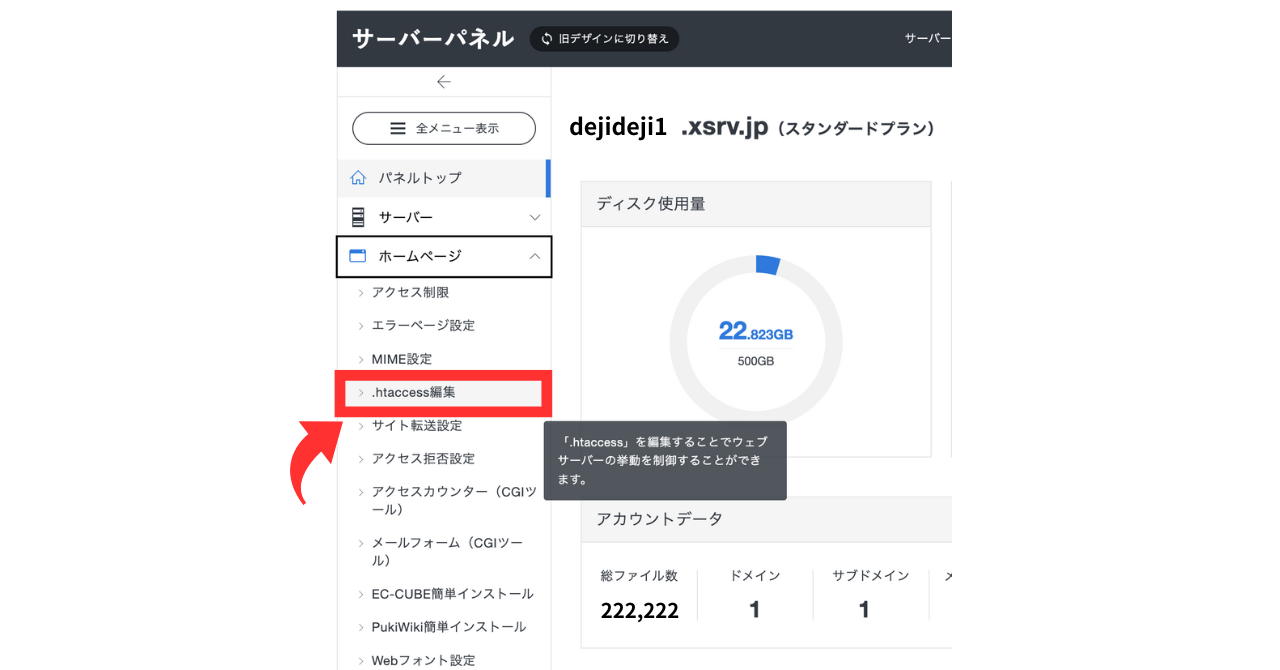Open パネルトップ in the sidebar
The image size is (1280, 670).
point(420,178)
